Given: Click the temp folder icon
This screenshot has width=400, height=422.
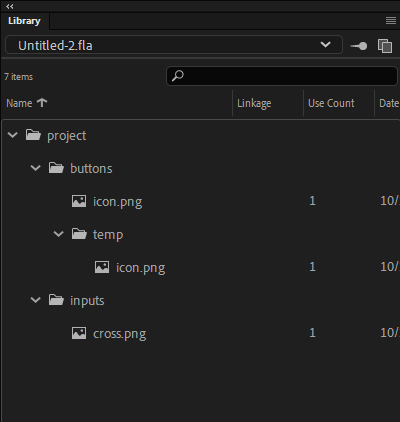Looking at the screenshot, I should tap(79, 234).
